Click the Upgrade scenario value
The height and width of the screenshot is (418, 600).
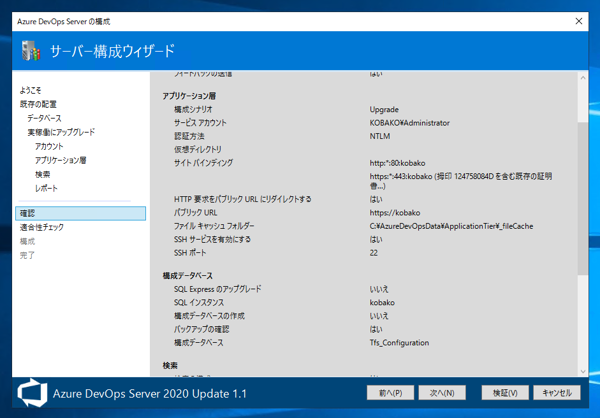point(384,109)
